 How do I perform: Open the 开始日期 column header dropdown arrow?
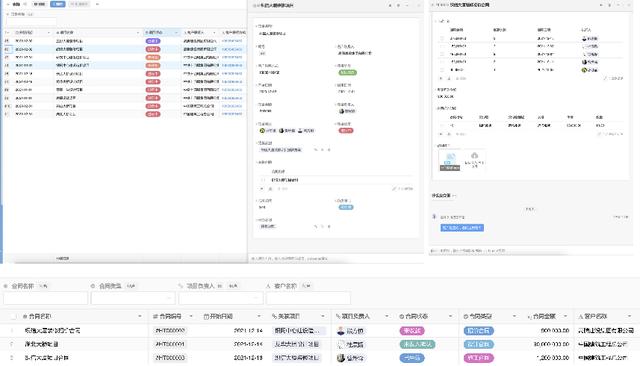pyautogui.click(x=259, y=316)
